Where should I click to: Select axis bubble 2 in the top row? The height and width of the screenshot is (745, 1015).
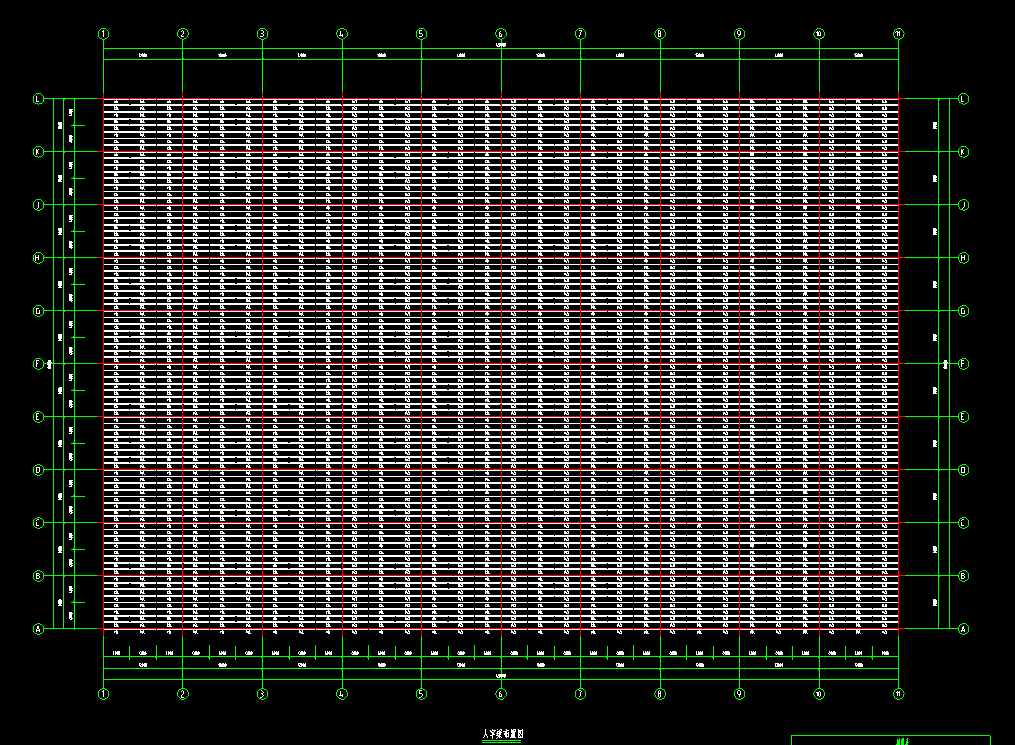(183, 34)
